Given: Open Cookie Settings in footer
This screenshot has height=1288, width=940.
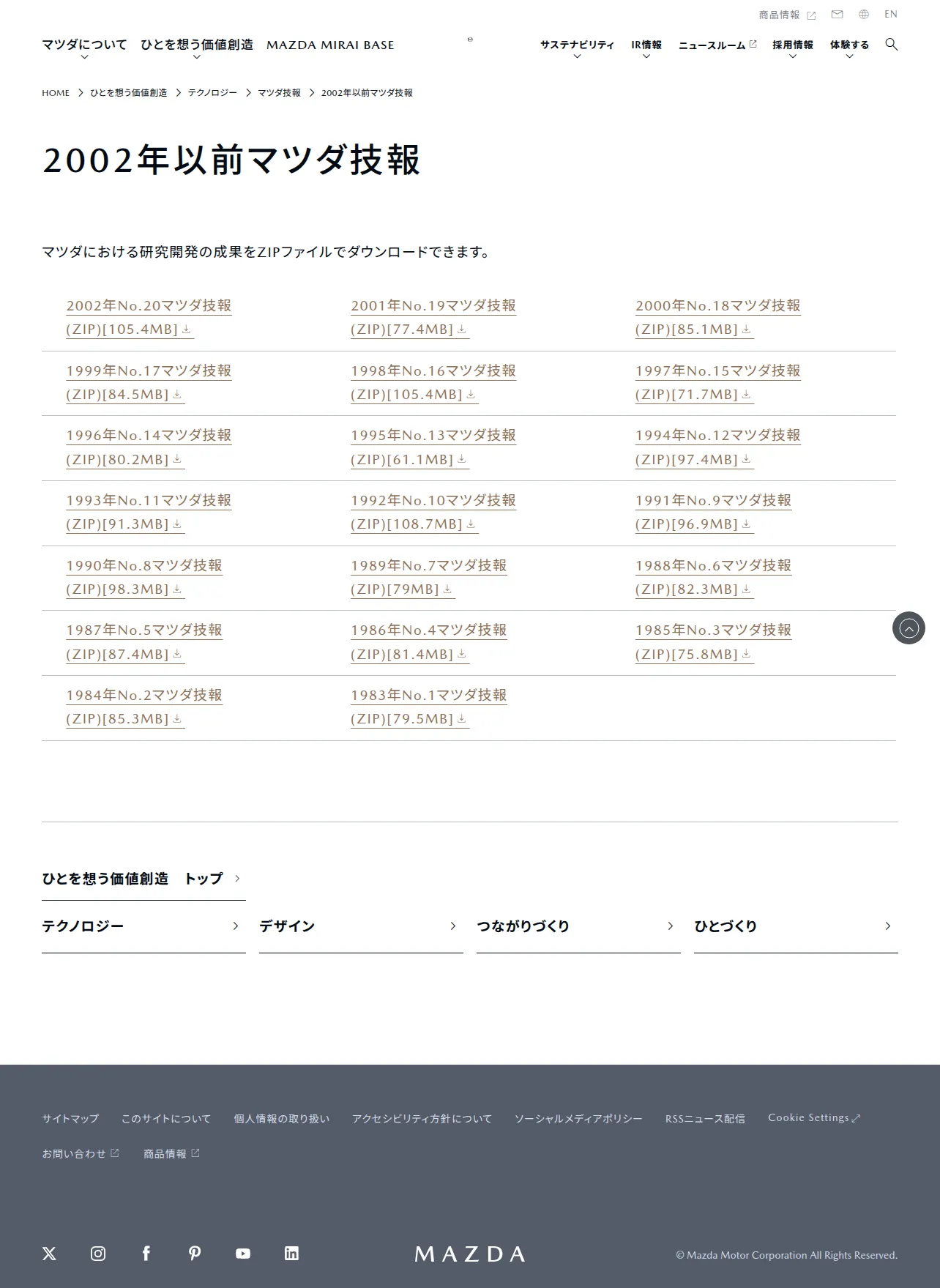Looking at the screenshot, I should (x=814, y=1118).
